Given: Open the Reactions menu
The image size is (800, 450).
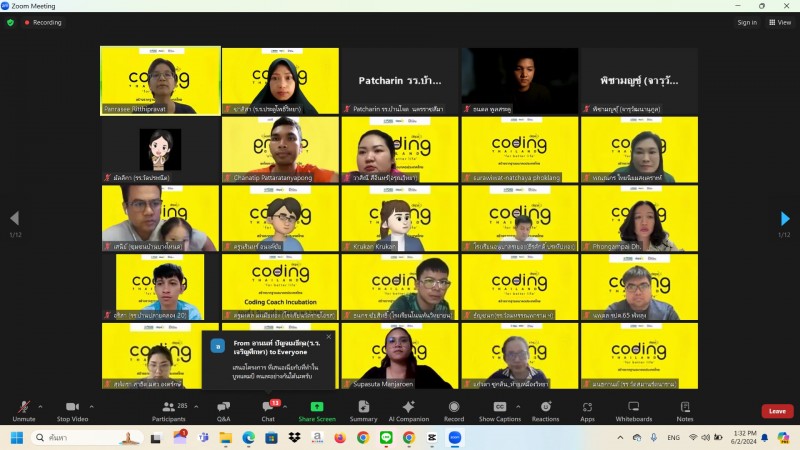Looking at the screenshot, I should point(545,411).
